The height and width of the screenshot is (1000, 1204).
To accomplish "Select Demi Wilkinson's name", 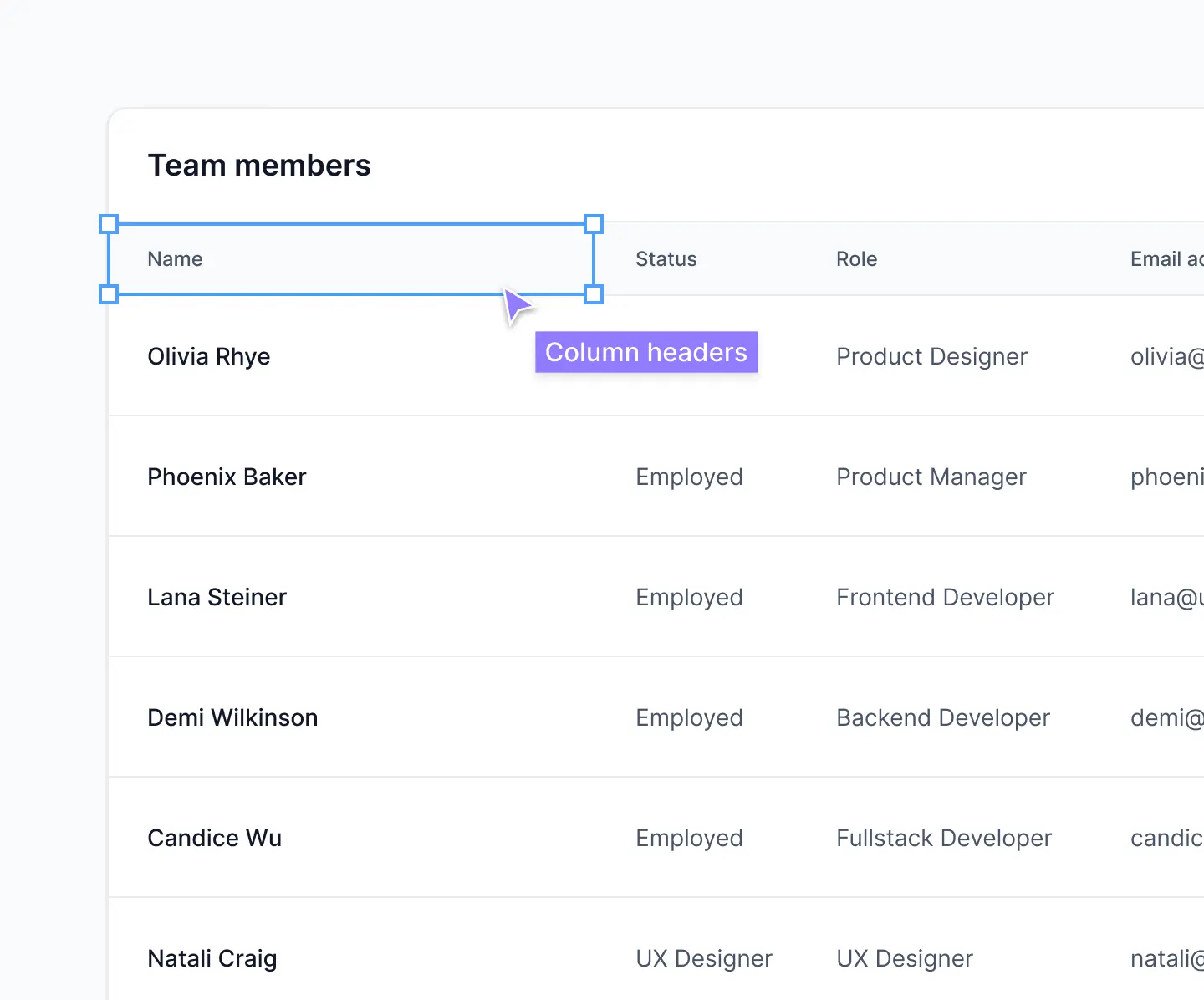I will 232,717.
